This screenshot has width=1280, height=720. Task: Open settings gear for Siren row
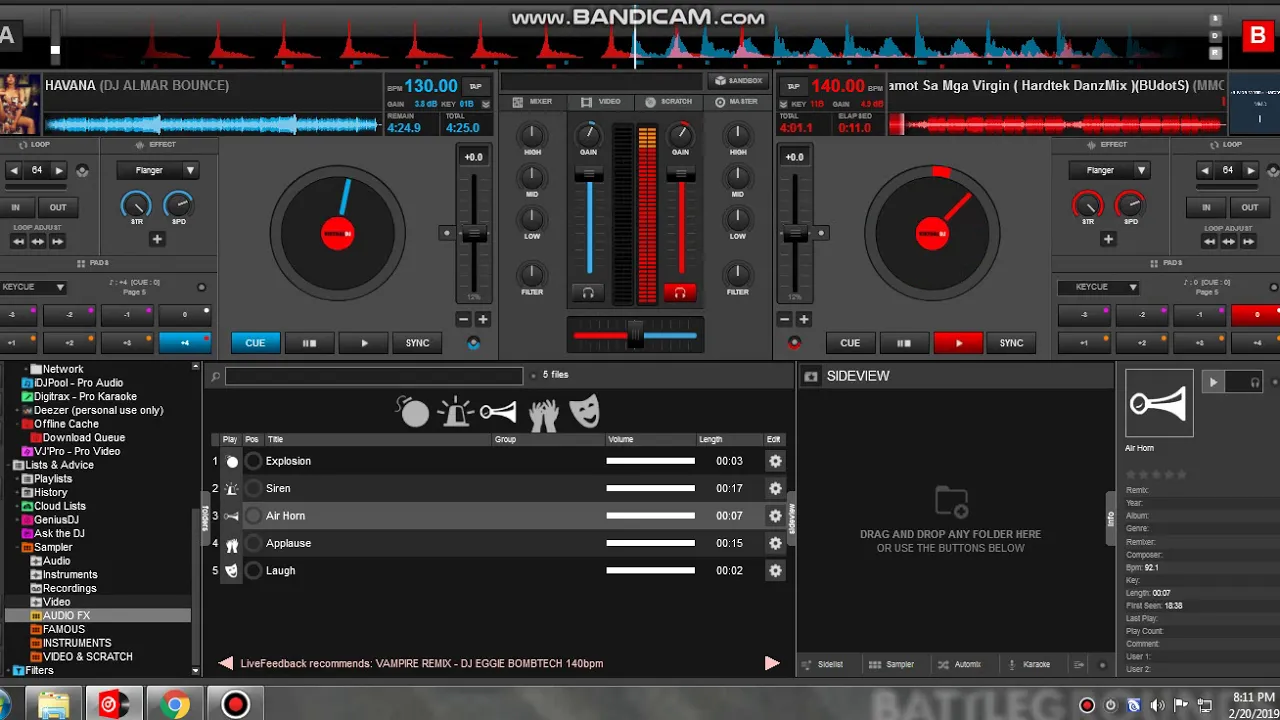pos(775,488)
